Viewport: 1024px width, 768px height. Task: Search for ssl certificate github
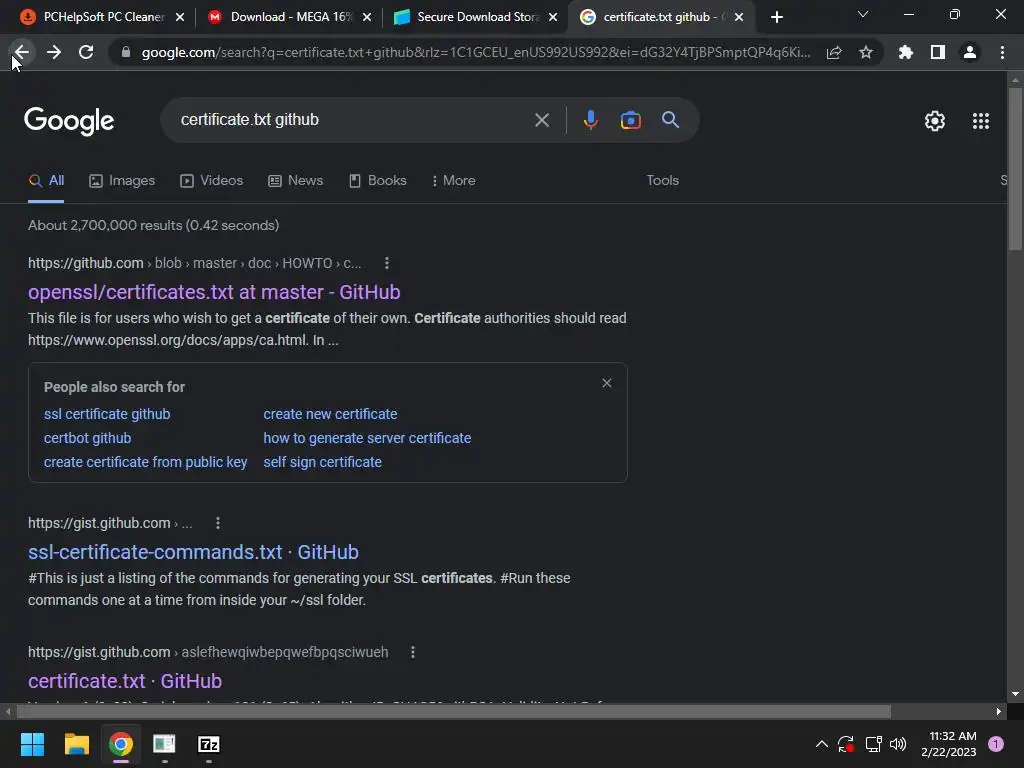pyautogui.click(x=107, y=414)
